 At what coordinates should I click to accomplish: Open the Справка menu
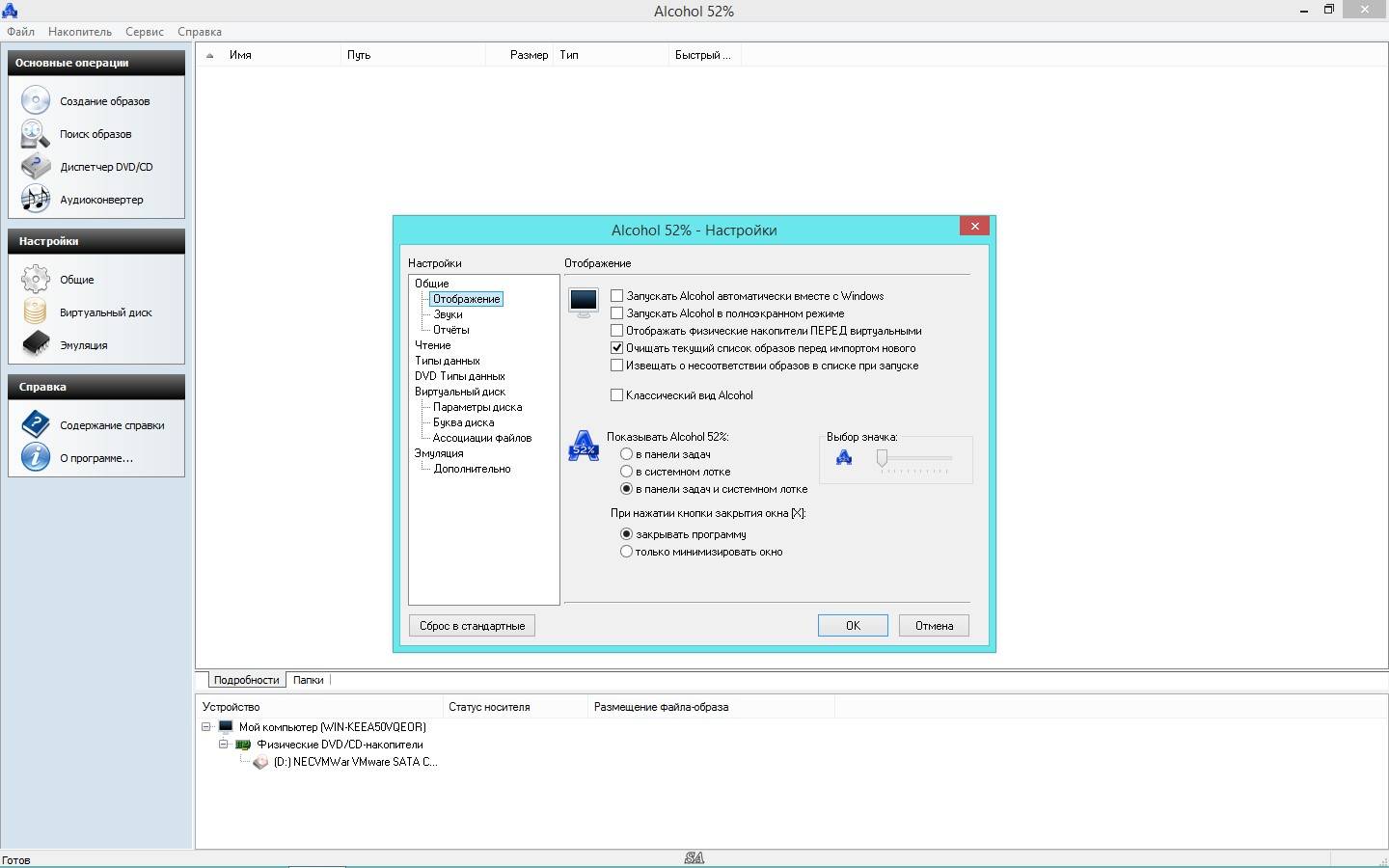pos(200,31)
